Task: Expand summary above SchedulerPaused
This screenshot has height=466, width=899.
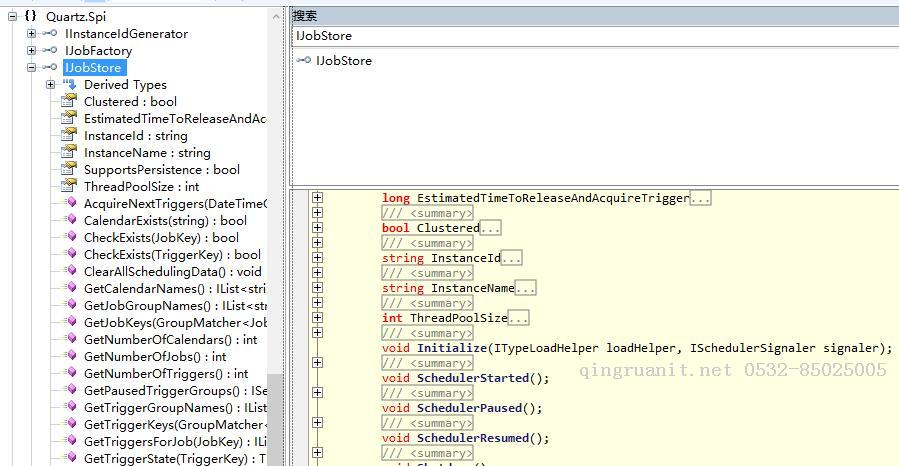Action: 317,393
